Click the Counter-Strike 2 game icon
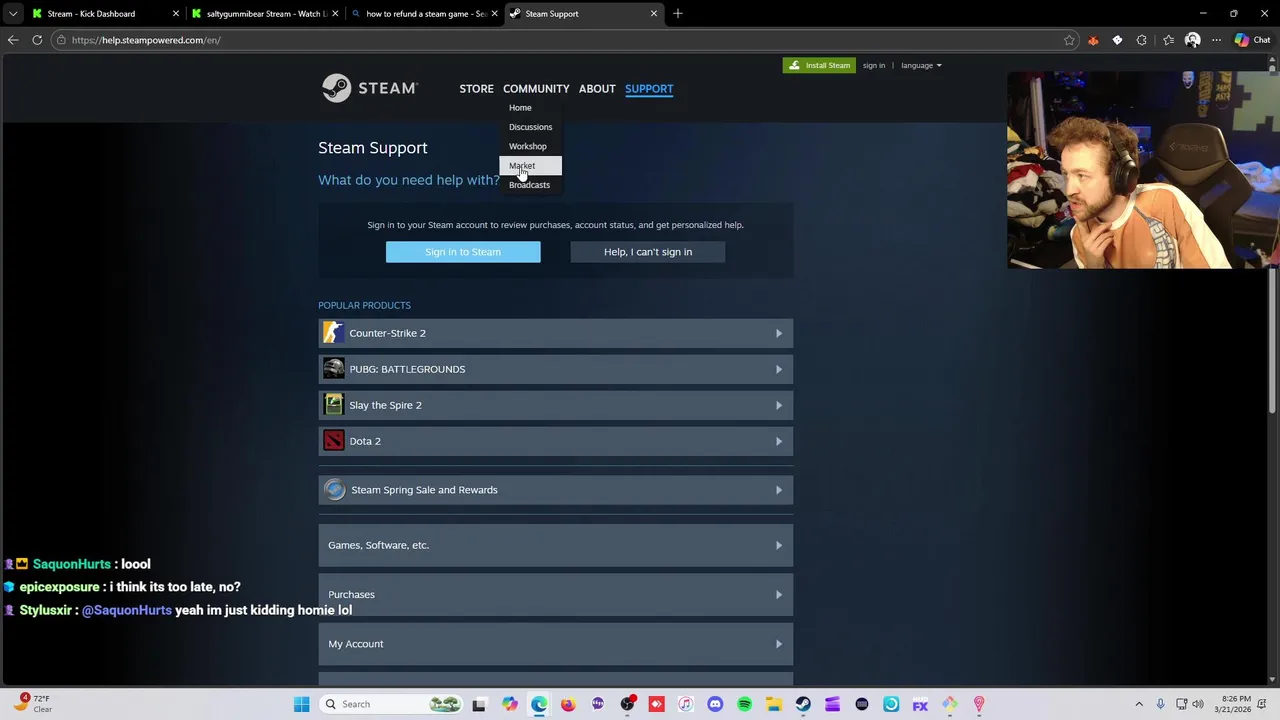 [333, 333]
